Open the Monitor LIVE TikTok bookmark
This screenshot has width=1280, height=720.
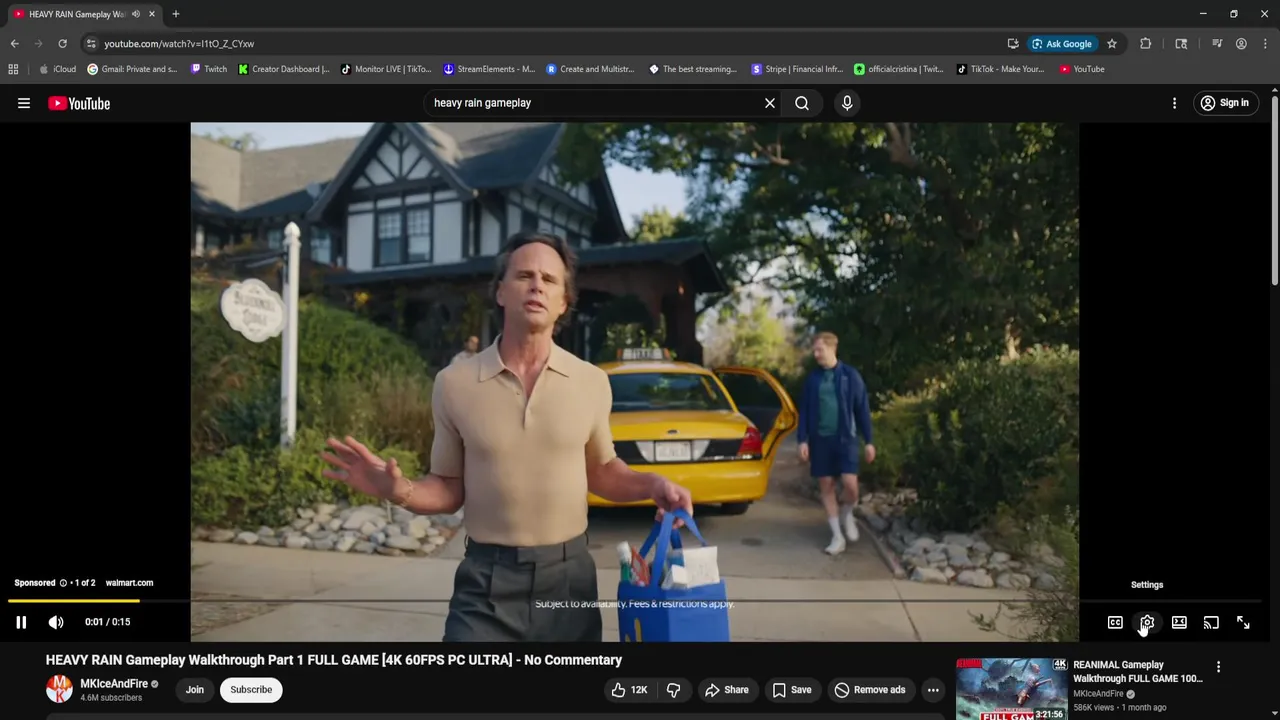(x=386, y=69)
